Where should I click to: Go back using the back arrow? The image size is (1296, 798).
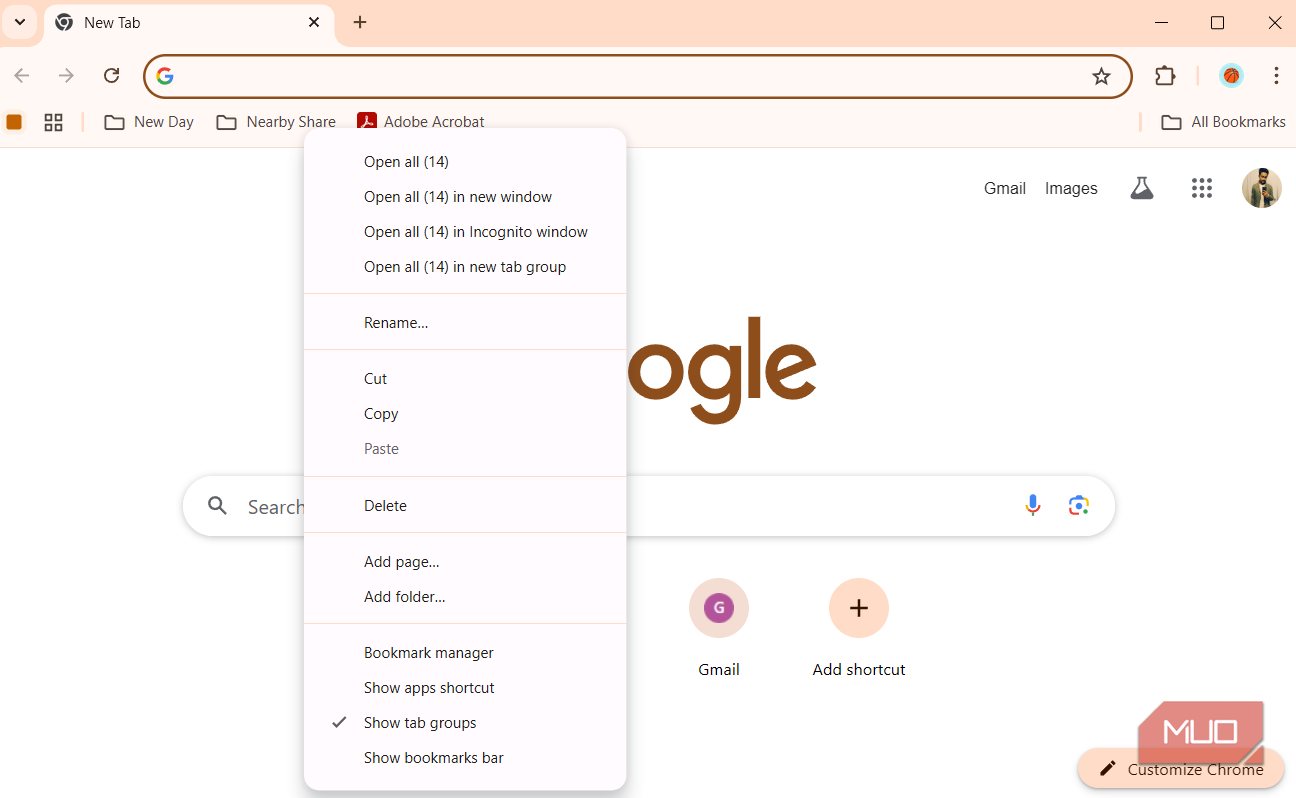click(22, 76)
